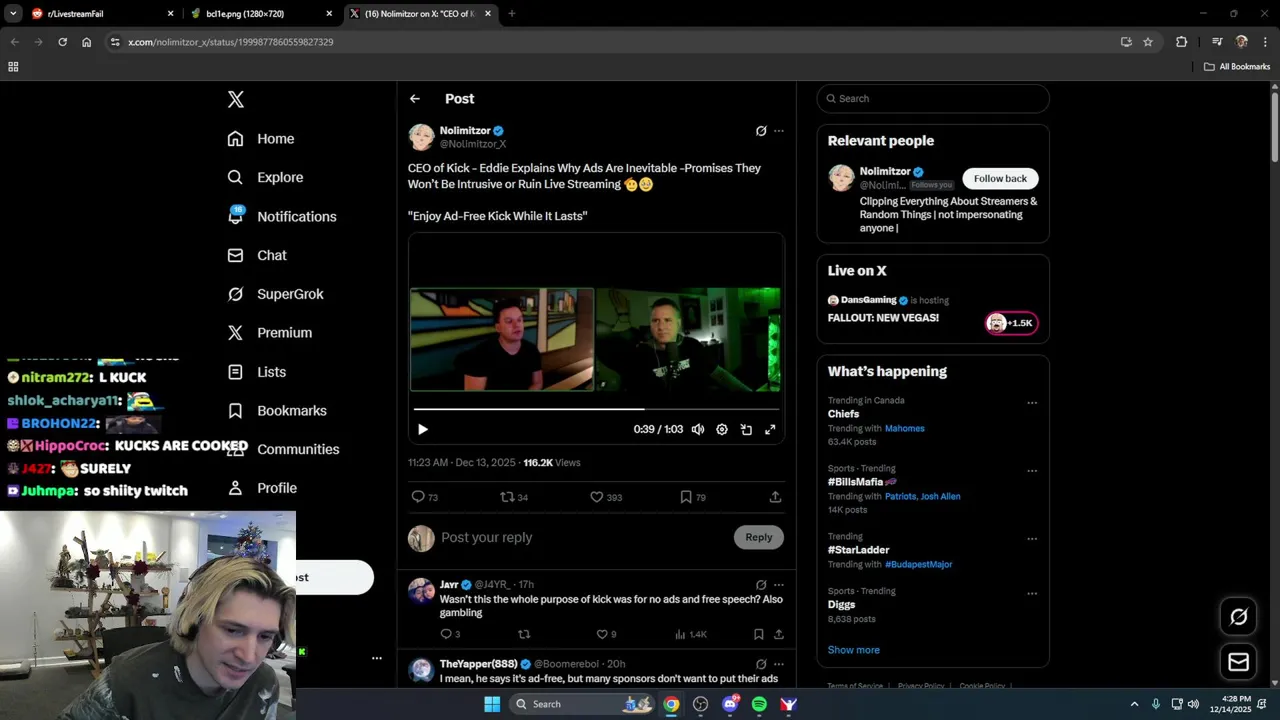Go back using the Post back arrow
Image resolution: width=1280 pixels, height=720 pixels.
tap(415, 99)
